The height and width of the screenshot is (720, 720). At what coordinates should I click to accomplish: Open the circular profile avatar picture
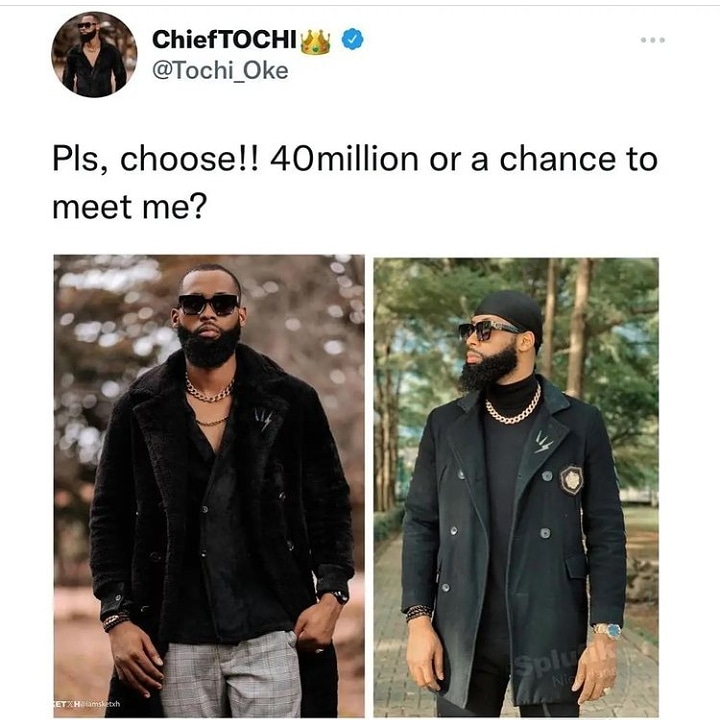[94, 55]
